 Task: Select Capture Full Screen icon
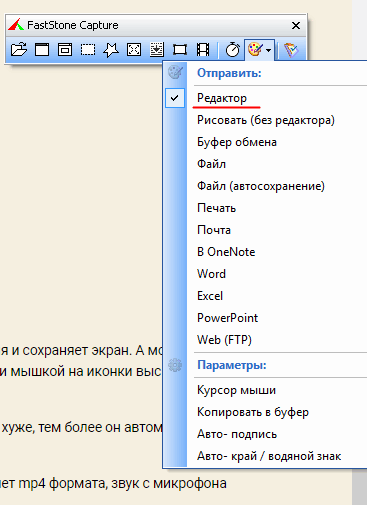pos(134,50)
